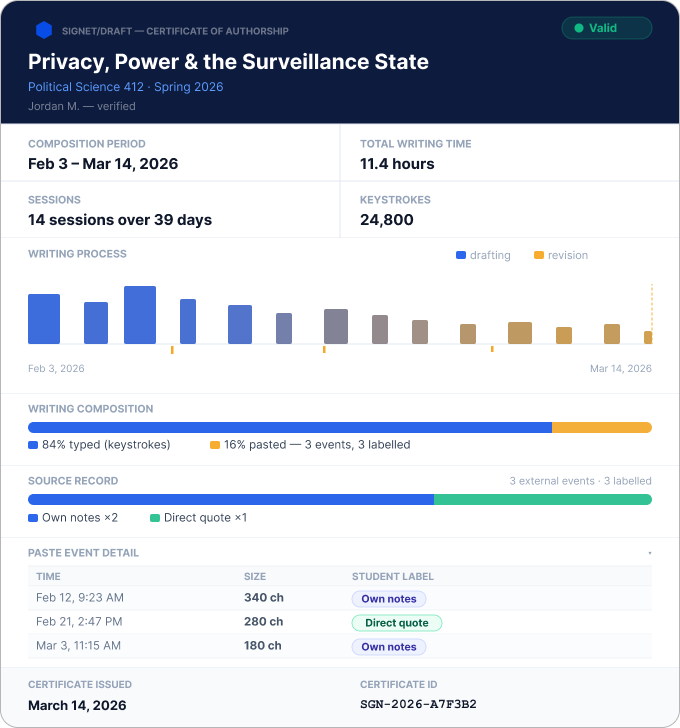Collapse the Paste Event Detail section arrow
Image resolution: width=680 pixels, height=728 pixels.
click(649, 553)
